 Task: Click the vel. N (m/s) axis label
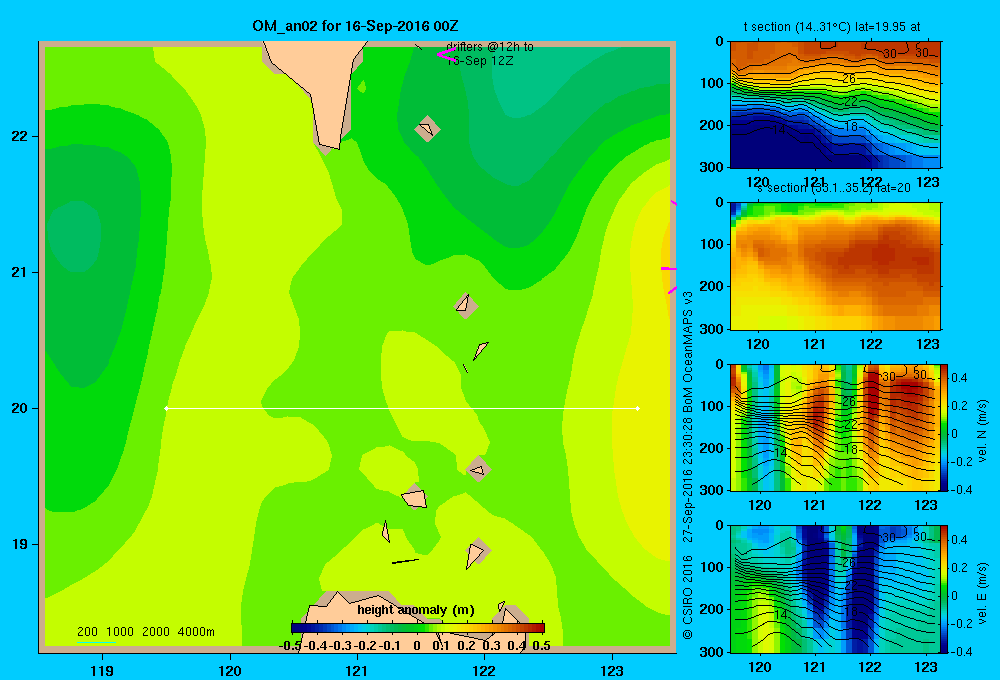pyautogui.click(x=982, y=431)
